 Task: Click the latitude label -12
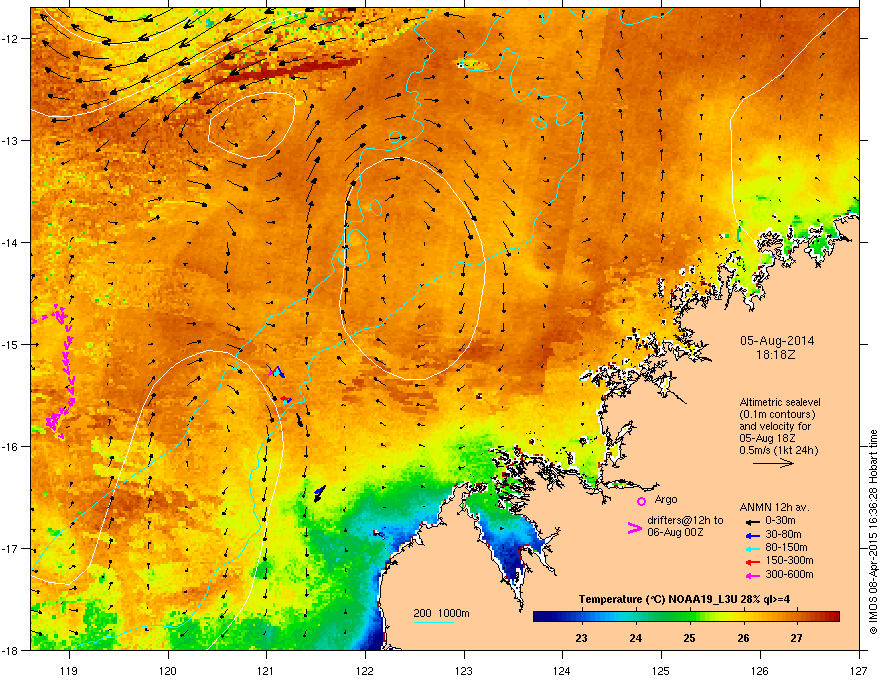[x=11, y=38]
